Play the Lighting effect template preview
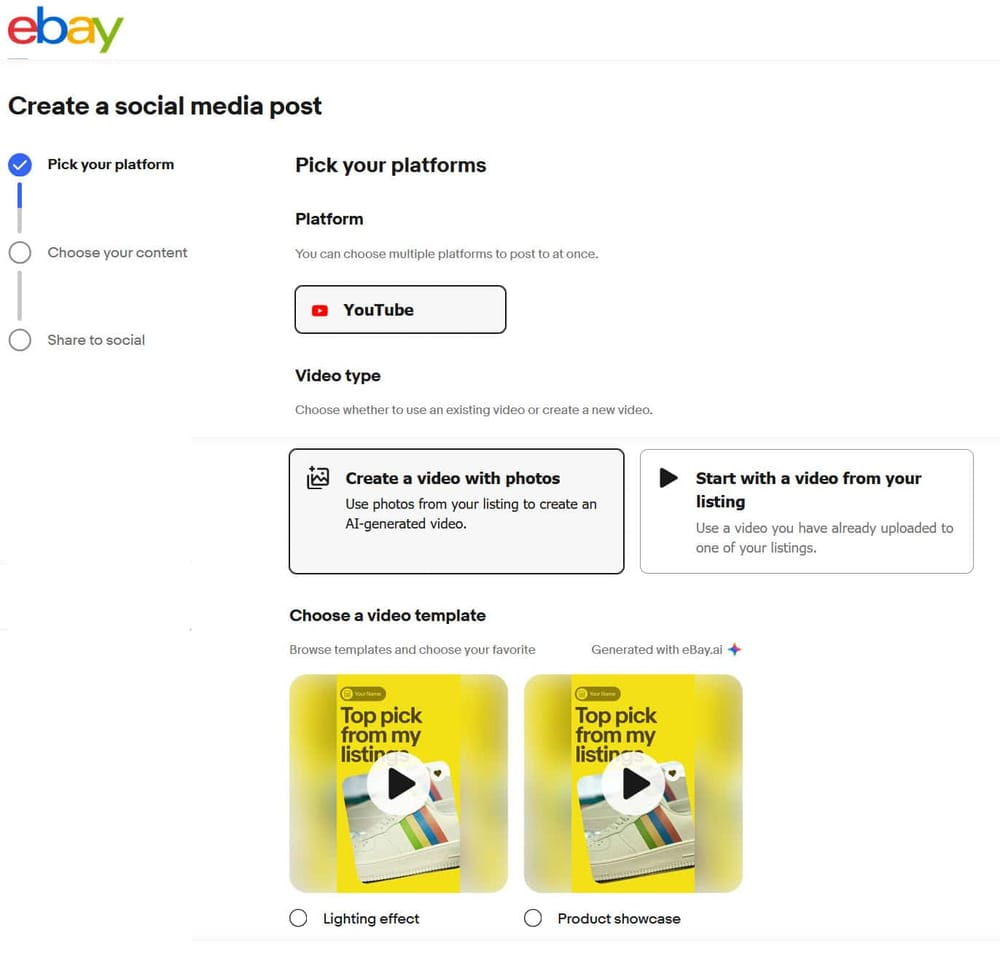 [x=399, y=784]
